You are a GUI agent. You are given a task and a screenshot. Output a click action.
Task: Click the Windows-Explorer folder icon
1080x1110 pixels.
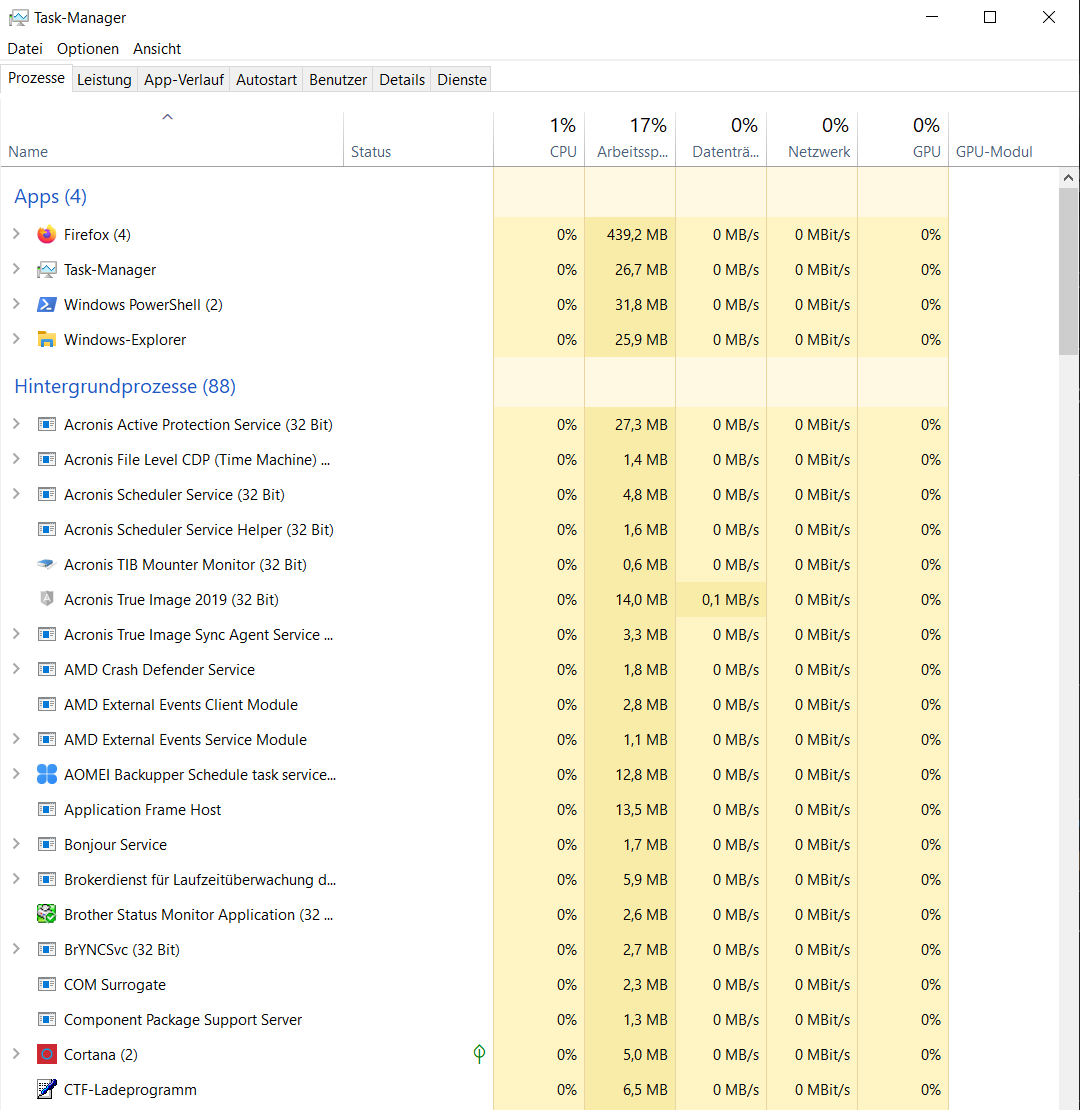[47, 340]
